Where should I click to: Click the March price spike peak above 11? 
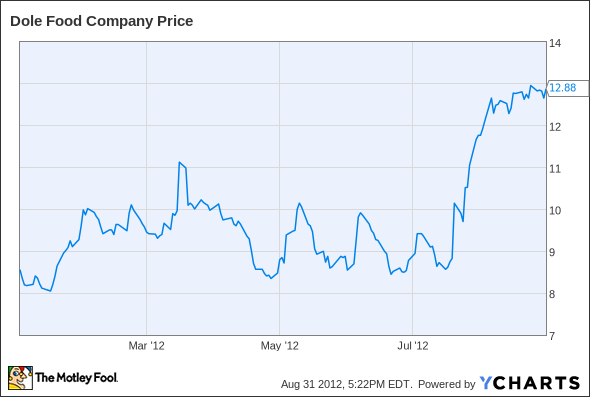(179, 162)
